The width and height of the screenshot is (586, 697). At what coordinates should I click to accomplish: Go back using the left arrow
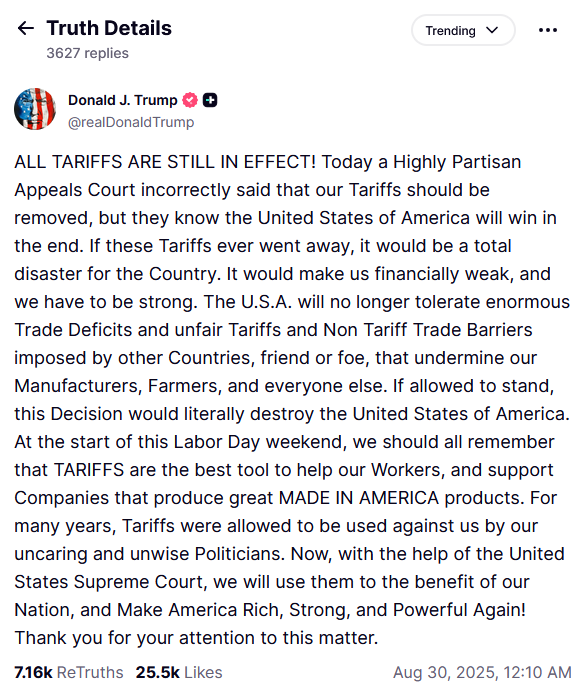[x=26, y=28]
